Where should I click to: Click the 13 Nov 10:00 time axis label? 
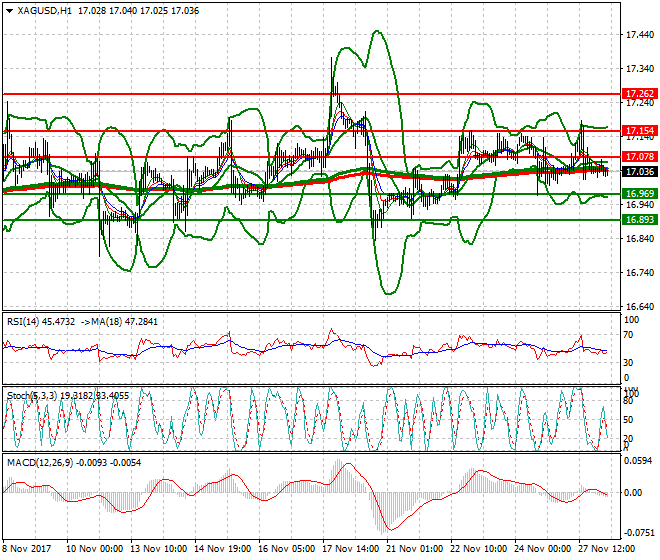coord(157,549)
